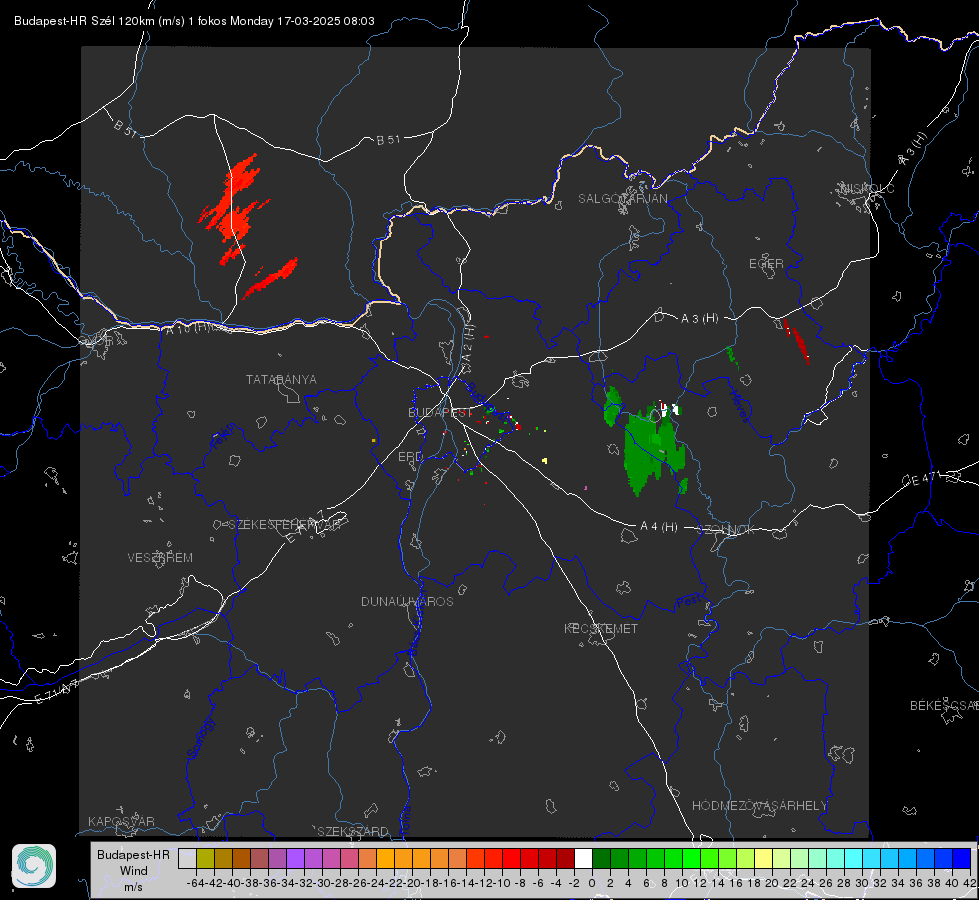This screenshot has width=979, height=900.
Task: Click the radar title text with date 17-03-2025
Action: point(194,21)
